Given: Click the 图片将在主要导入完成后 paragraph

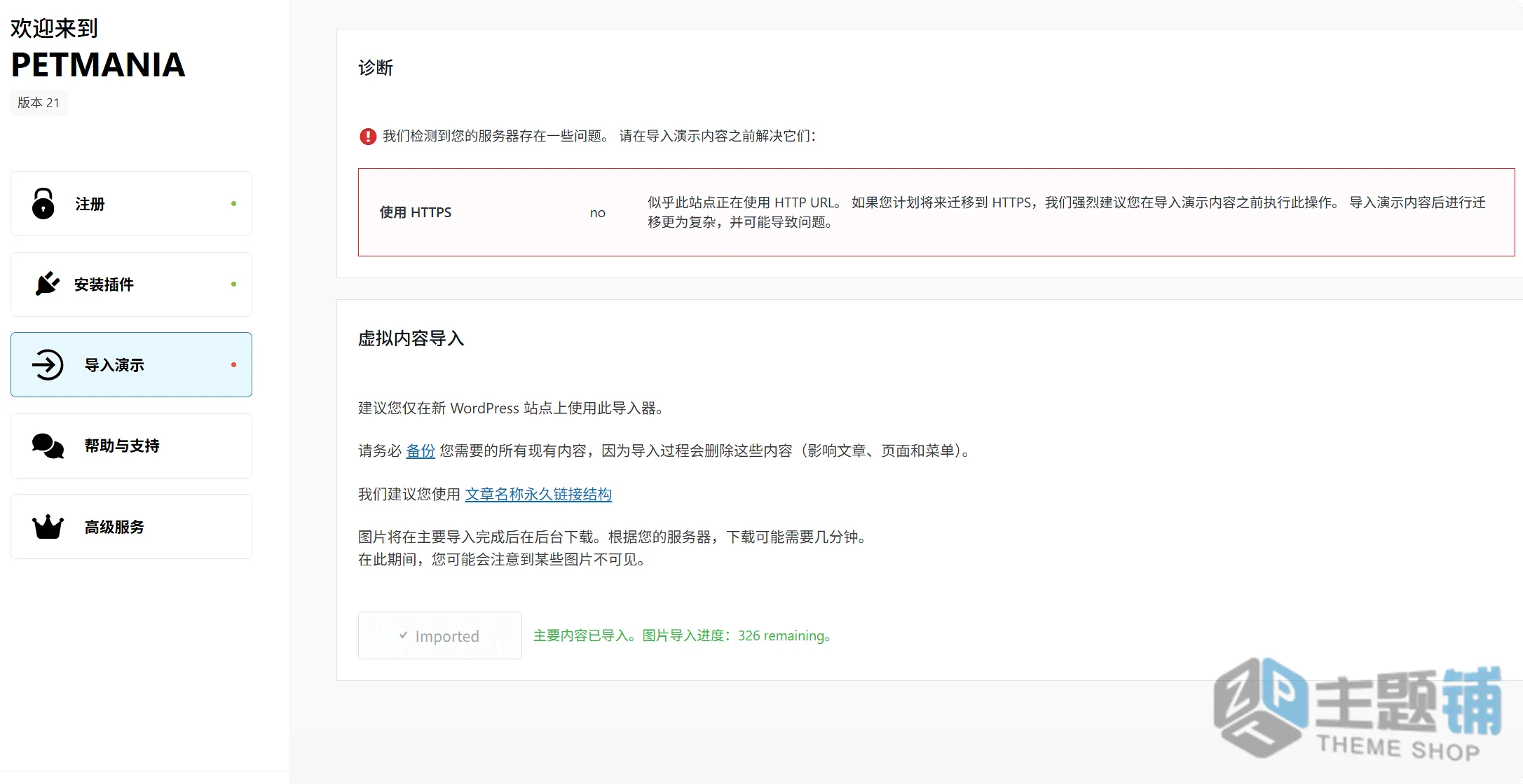Looking at the screenshot, I should (614, 548).
